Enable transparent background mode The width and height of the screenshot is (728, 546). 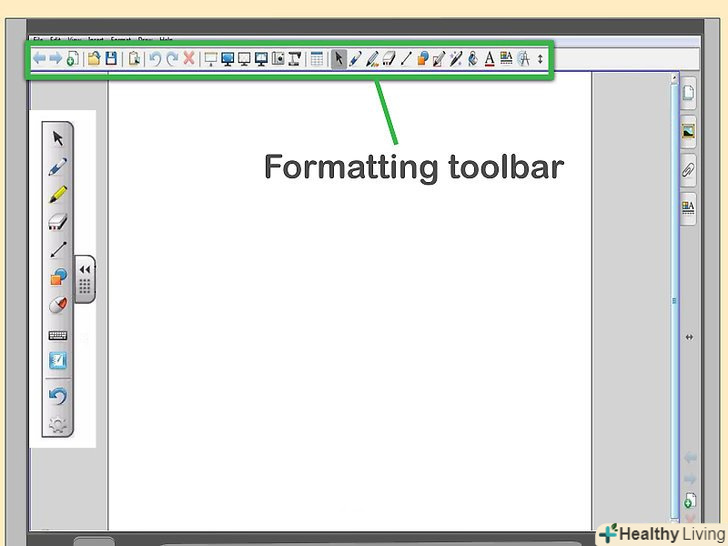[244, 59]
